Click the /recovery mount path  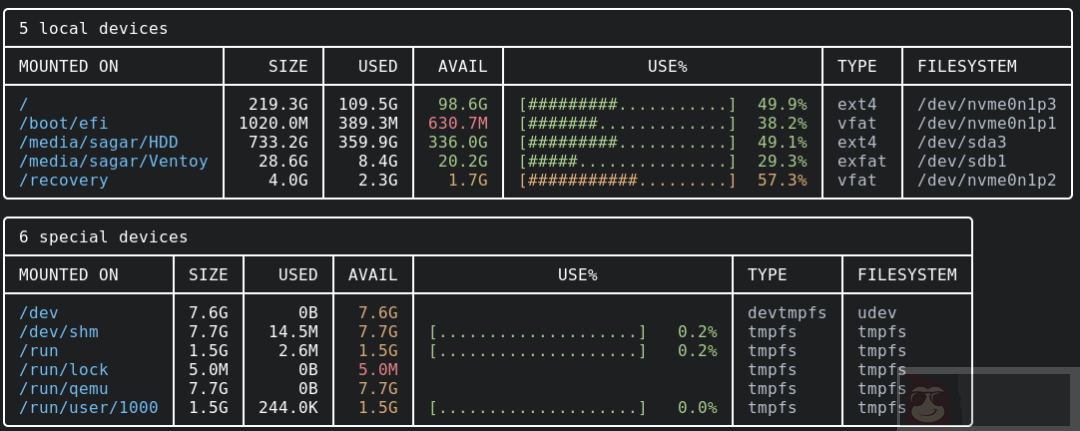[63, 180]
